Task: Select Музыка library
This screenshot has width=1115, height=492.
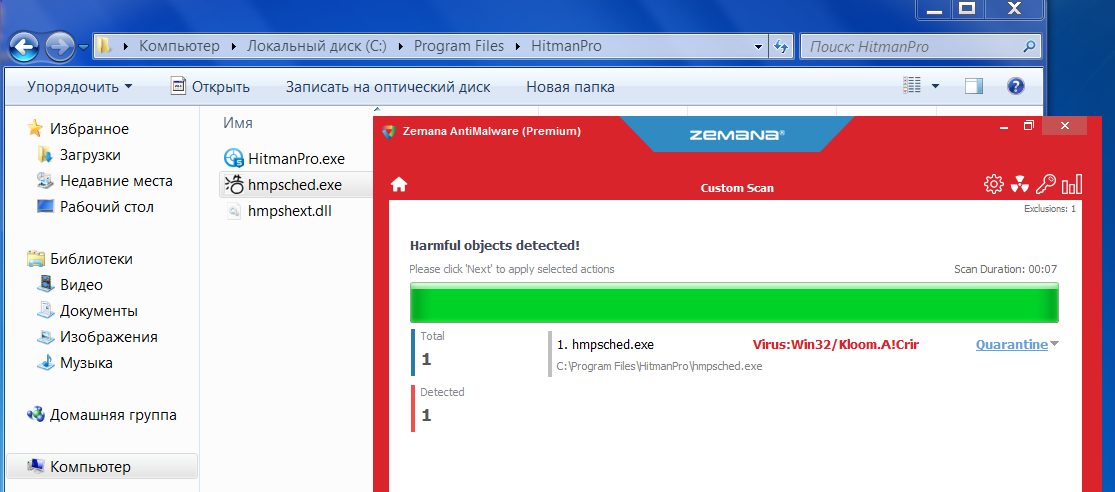Action: click(x=86, y=363)
